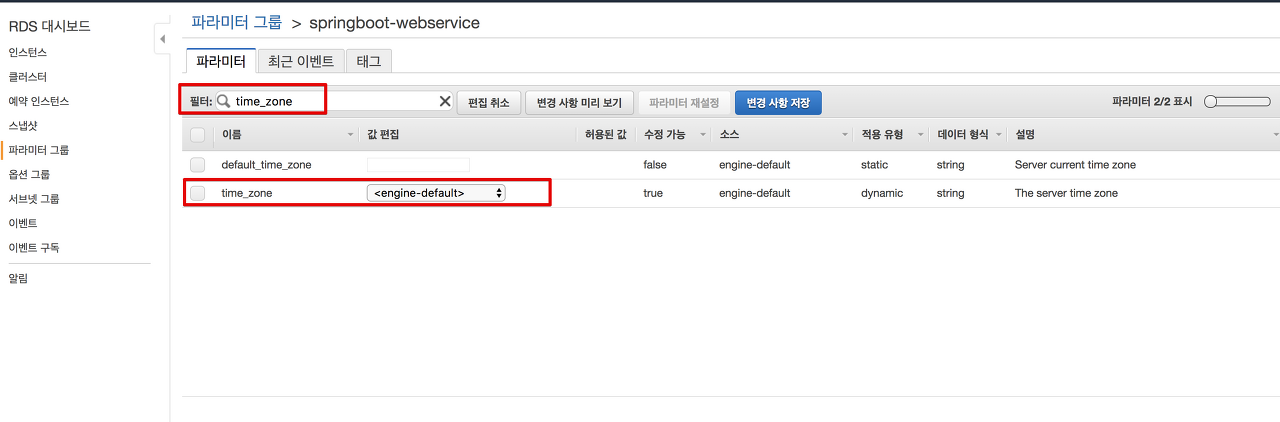Go to 옵션 그룹 in sidebar
Viewport: 1280px width, 422px height.
coord(29,174)
